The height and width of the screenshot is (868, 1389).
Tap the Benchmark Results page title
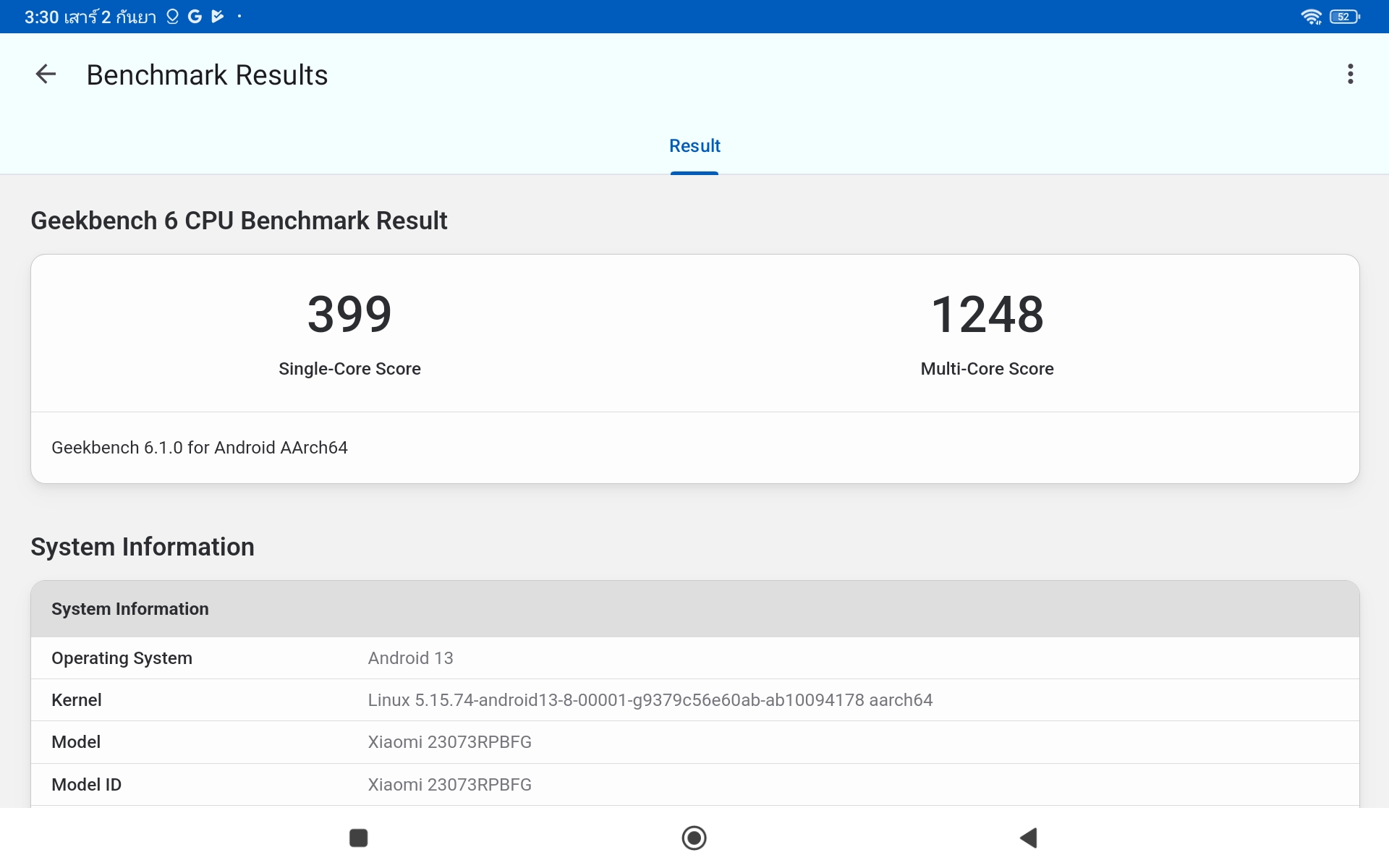207,75
